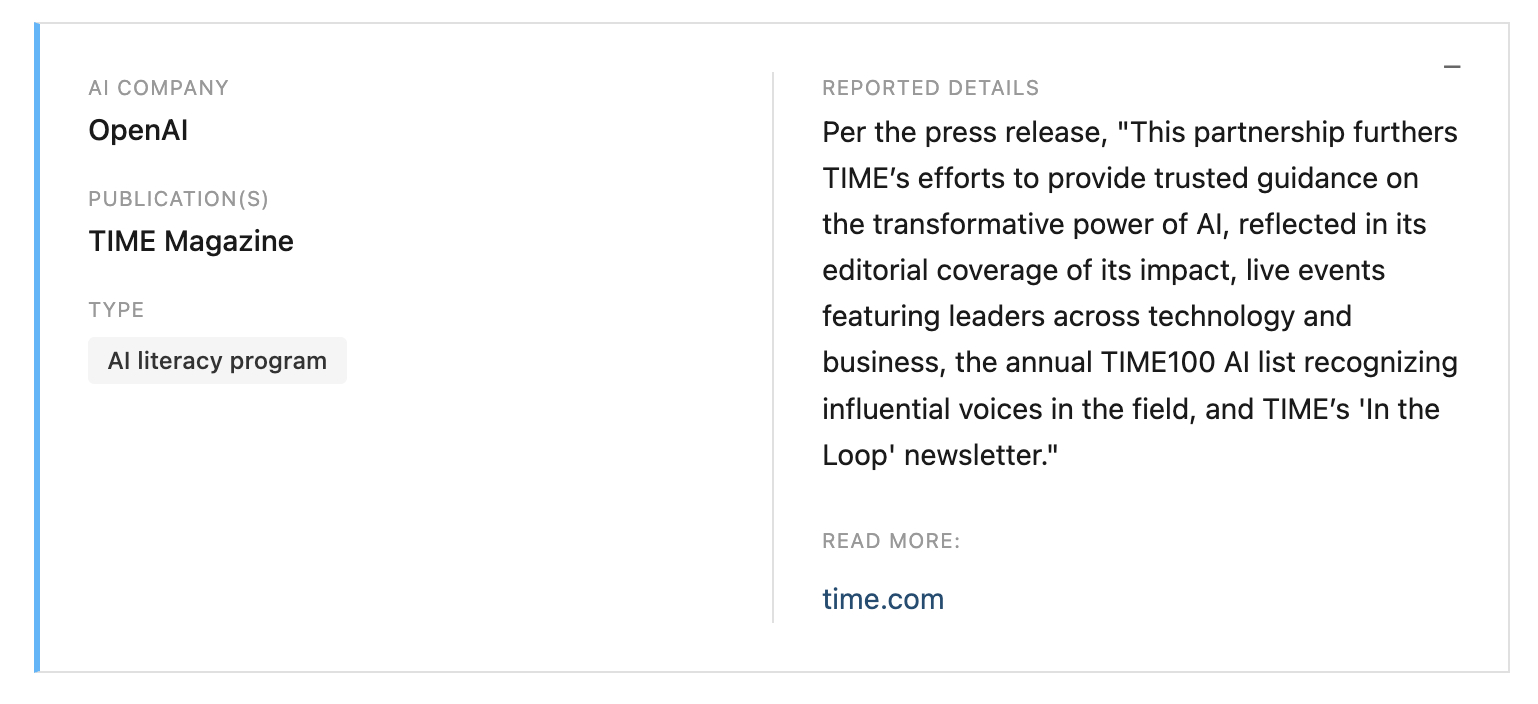Click the TIME Magazine publication name
1538x704 pixels.
(x=191, y=241)
